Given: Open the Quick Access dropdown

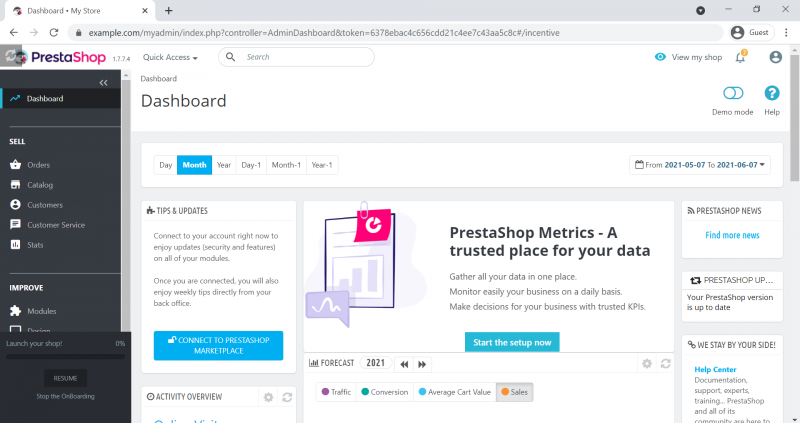Looking at the screenshot, I should click(170, 58).
